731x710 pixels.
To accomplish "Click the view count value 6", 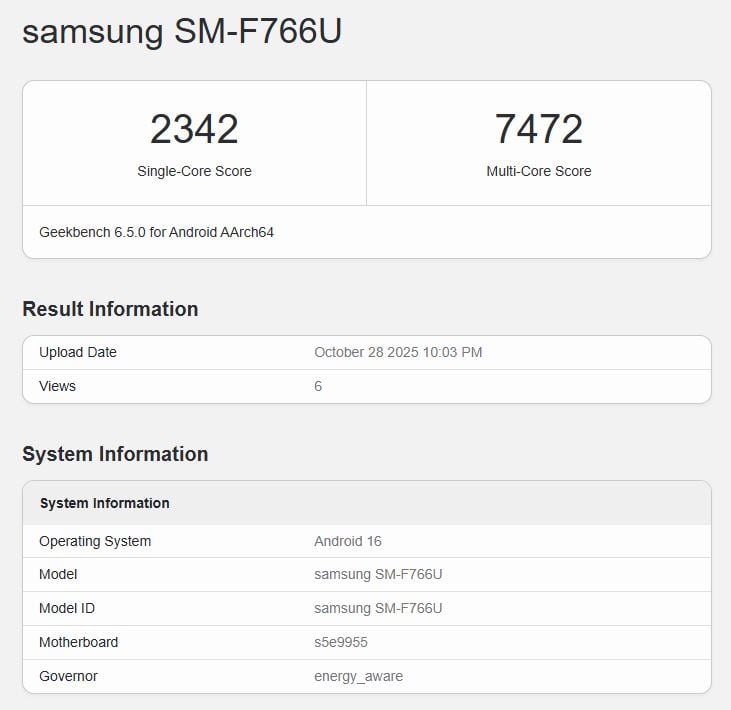I will tap(318, 386).
